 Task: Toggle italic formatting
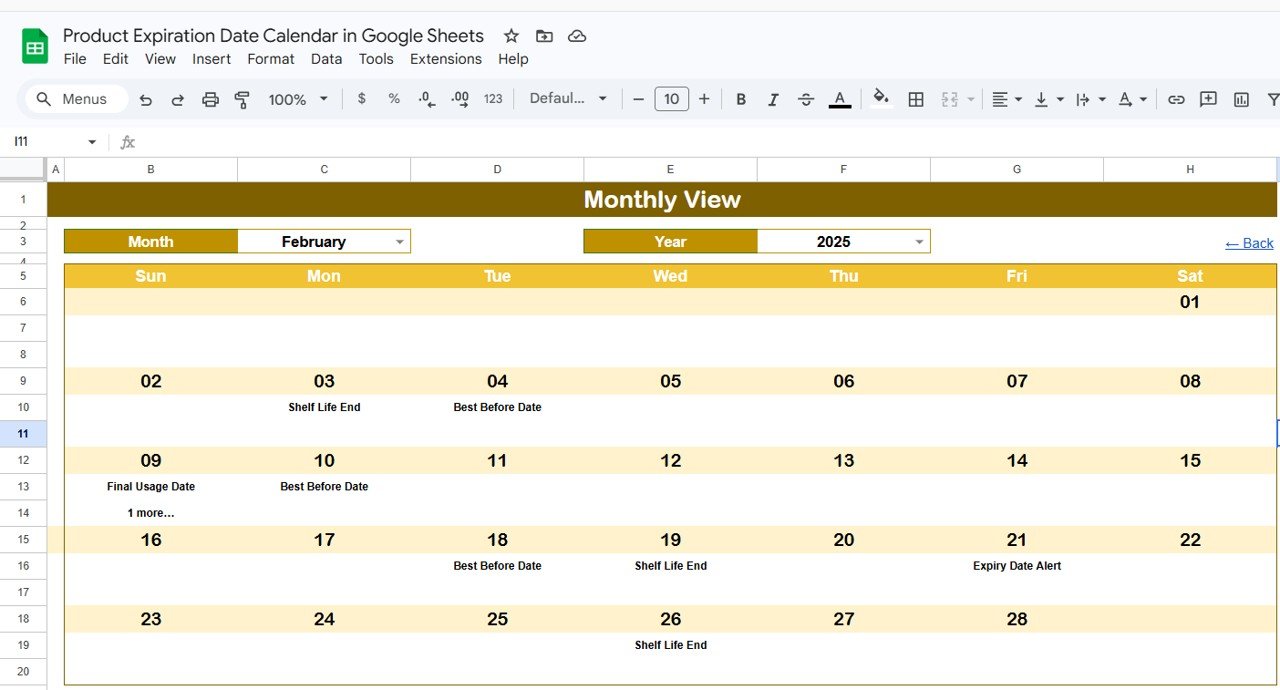[773, 99]
